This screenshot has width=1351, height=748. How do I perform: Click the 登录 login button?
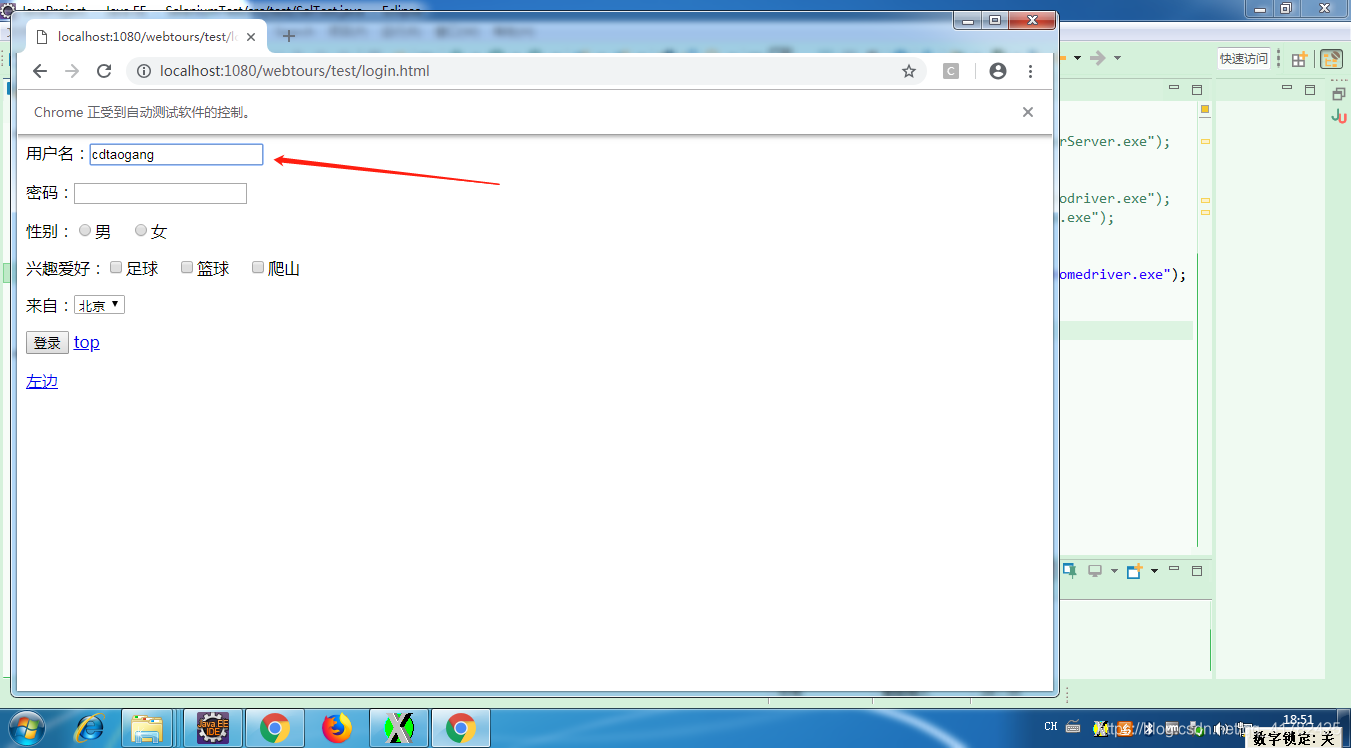coord(47,343)
